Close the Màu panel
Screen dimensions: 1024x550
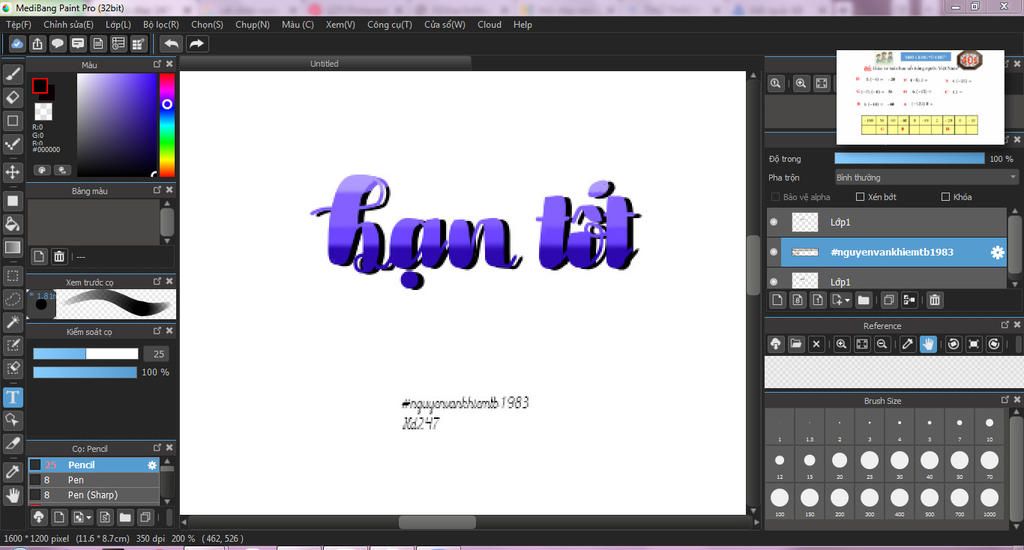pyautogui.click(x=169, y=64)
